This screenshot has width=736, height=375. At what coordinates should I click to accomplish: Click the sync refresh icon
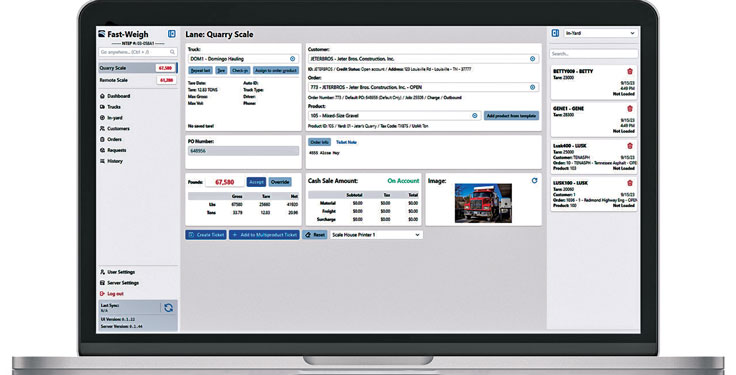tap(169, 308)
